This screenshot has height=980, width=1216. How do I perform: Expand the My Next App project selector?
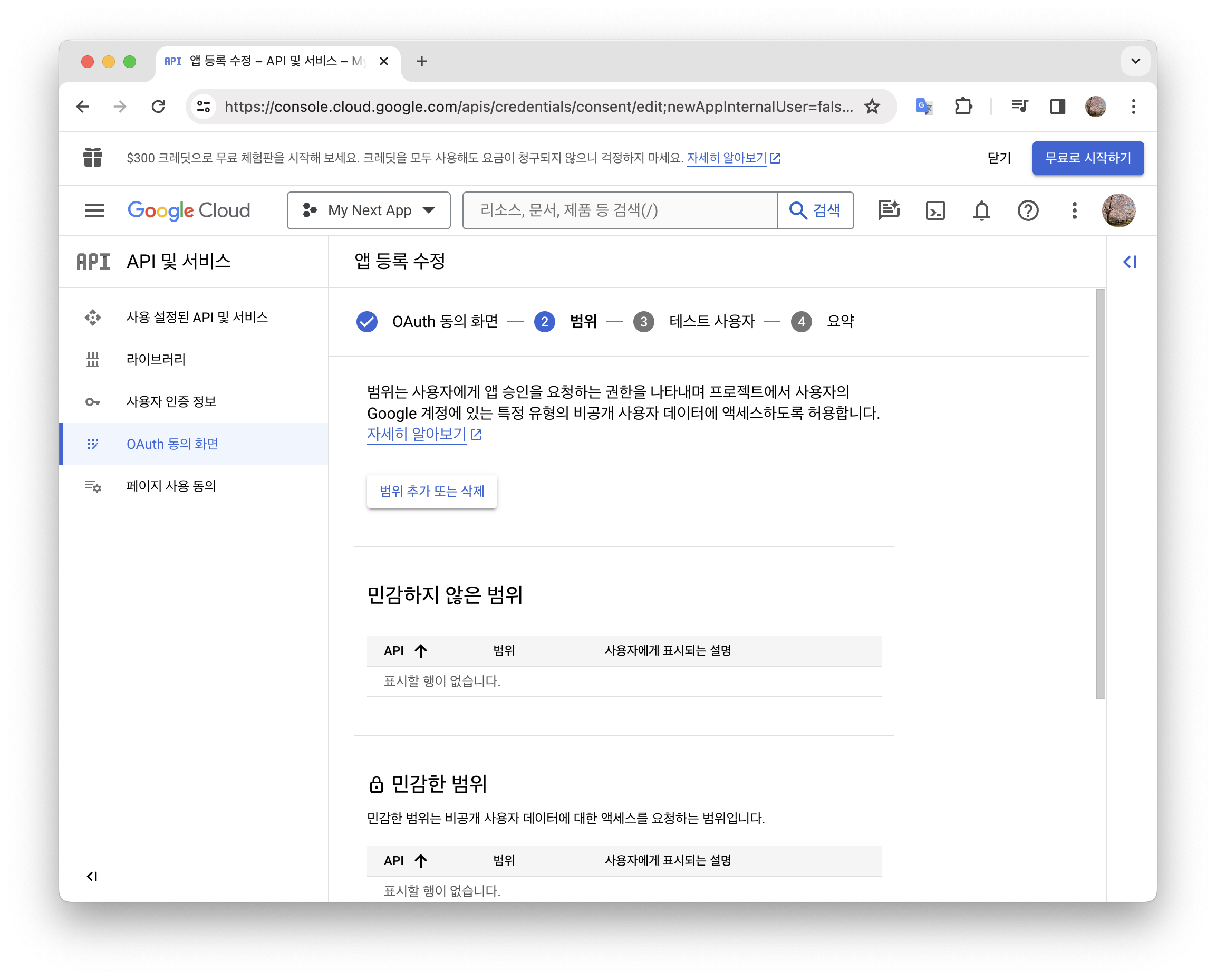[x=369, y=210]
